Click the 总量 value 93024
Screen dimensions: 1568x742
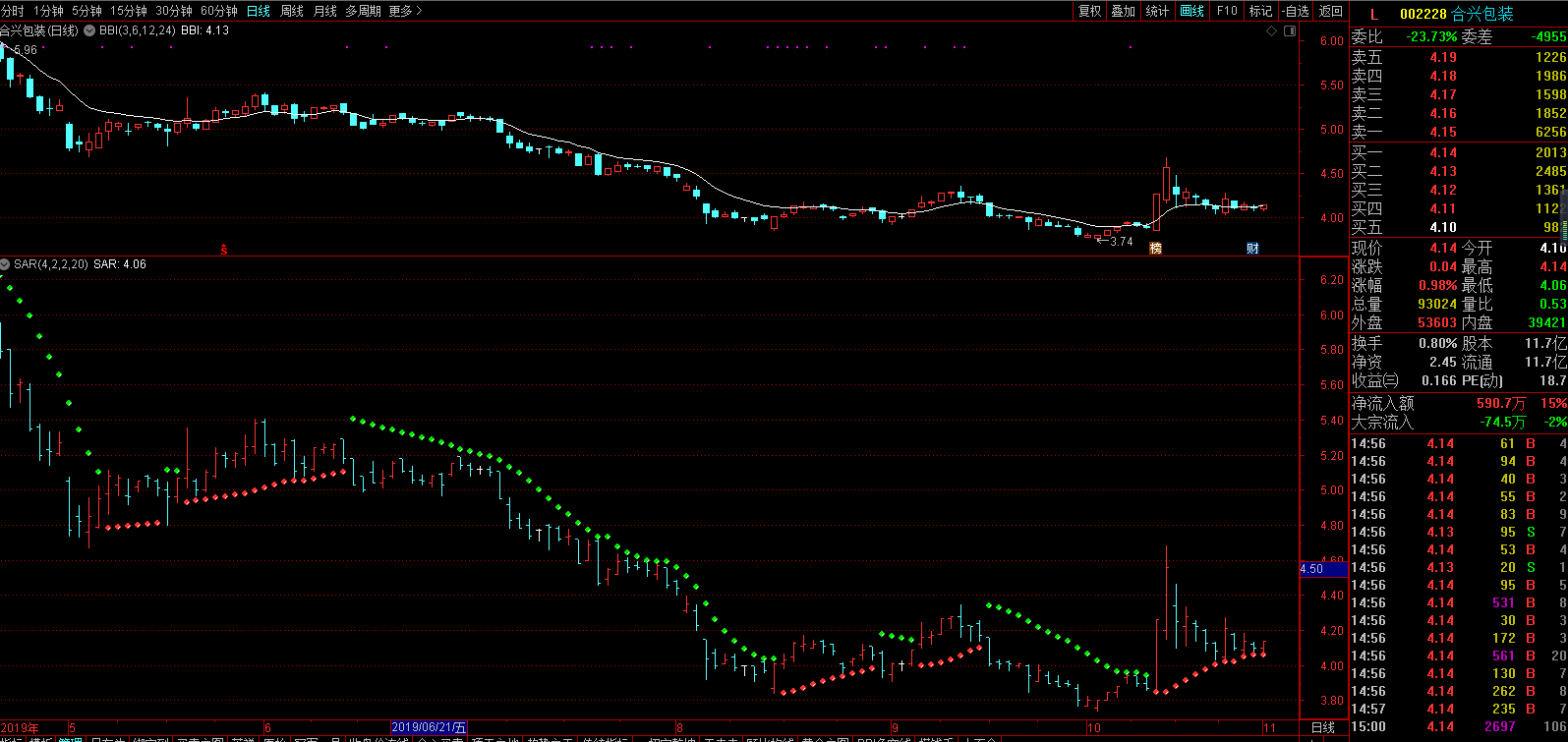tap(1437, 304)
